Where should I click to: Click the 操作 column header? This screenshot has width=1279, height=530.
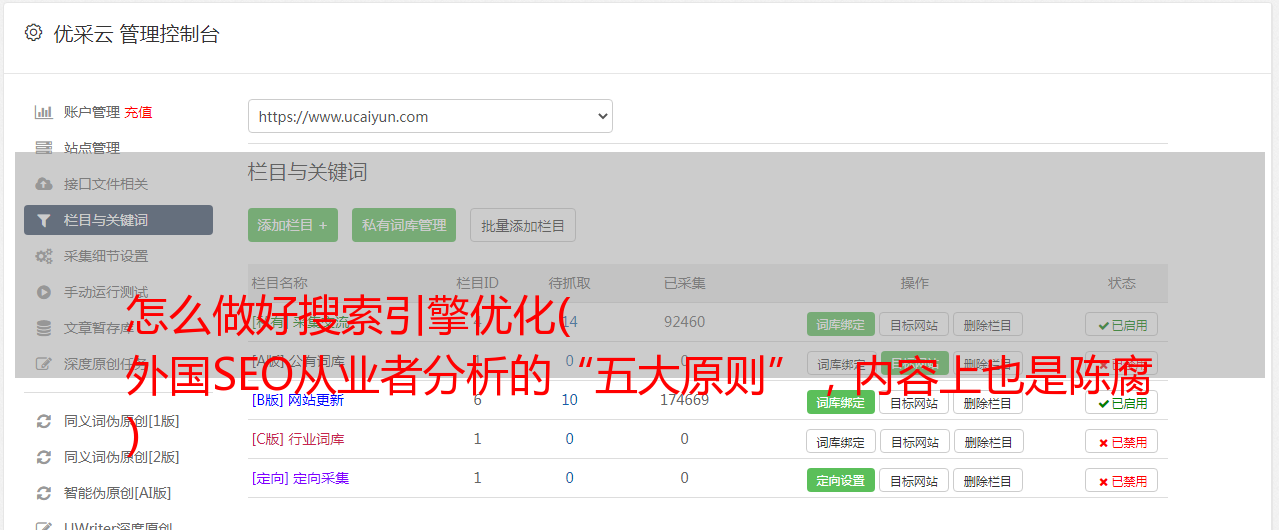tap(915, 283)
